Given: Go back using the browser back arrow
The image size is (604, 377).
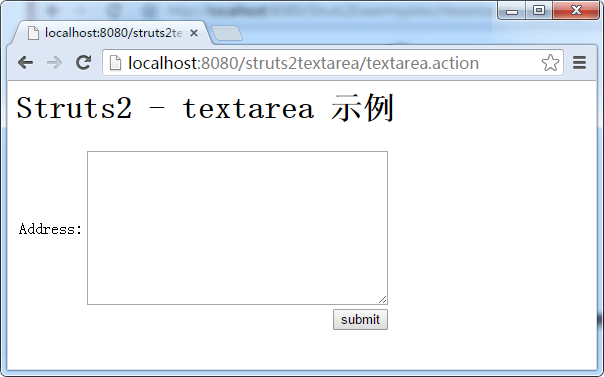Looking at the screenshot, I should [x=25, y=63].
